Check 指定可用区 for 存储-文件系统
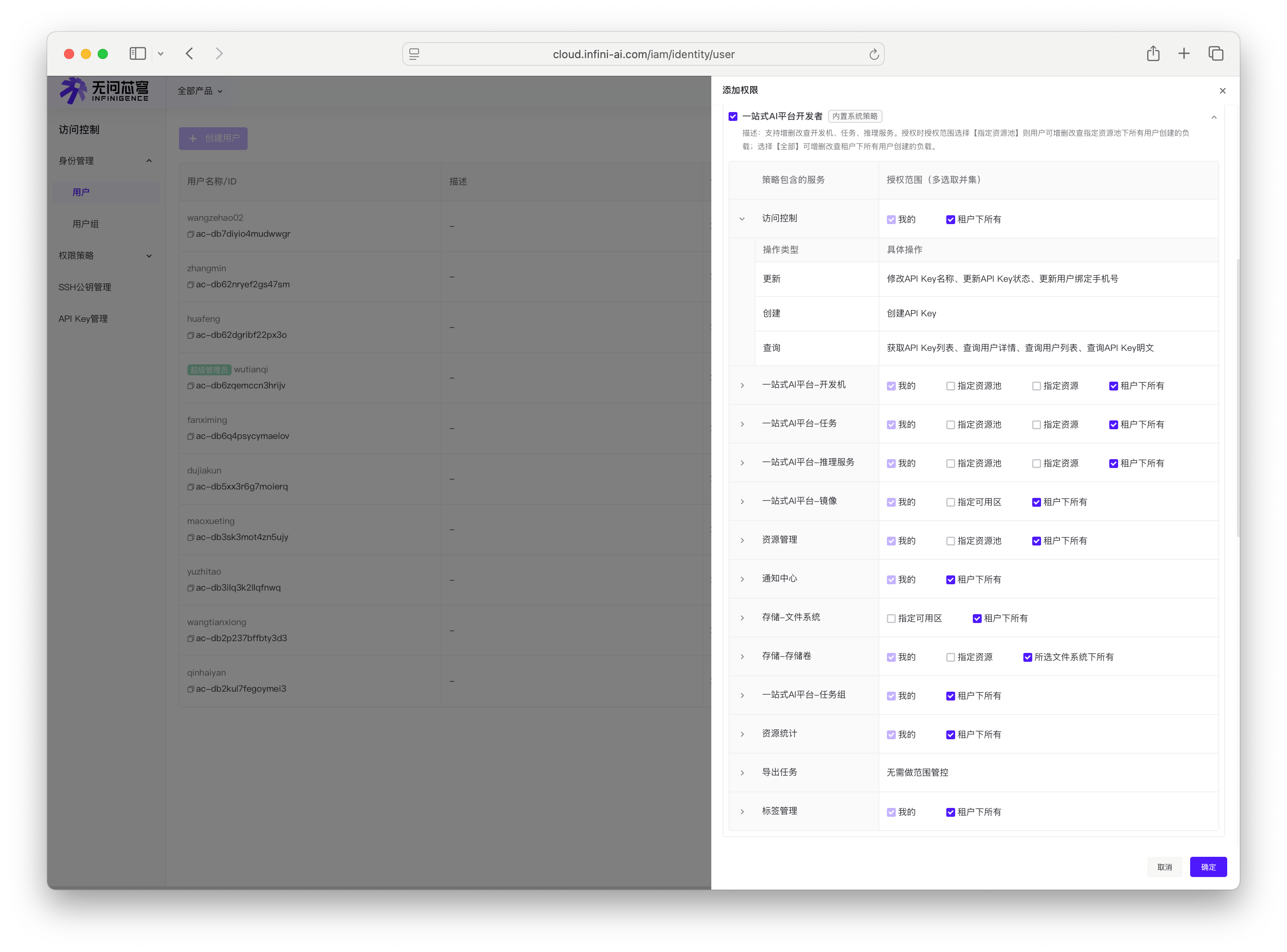 (x=891, y=618)
